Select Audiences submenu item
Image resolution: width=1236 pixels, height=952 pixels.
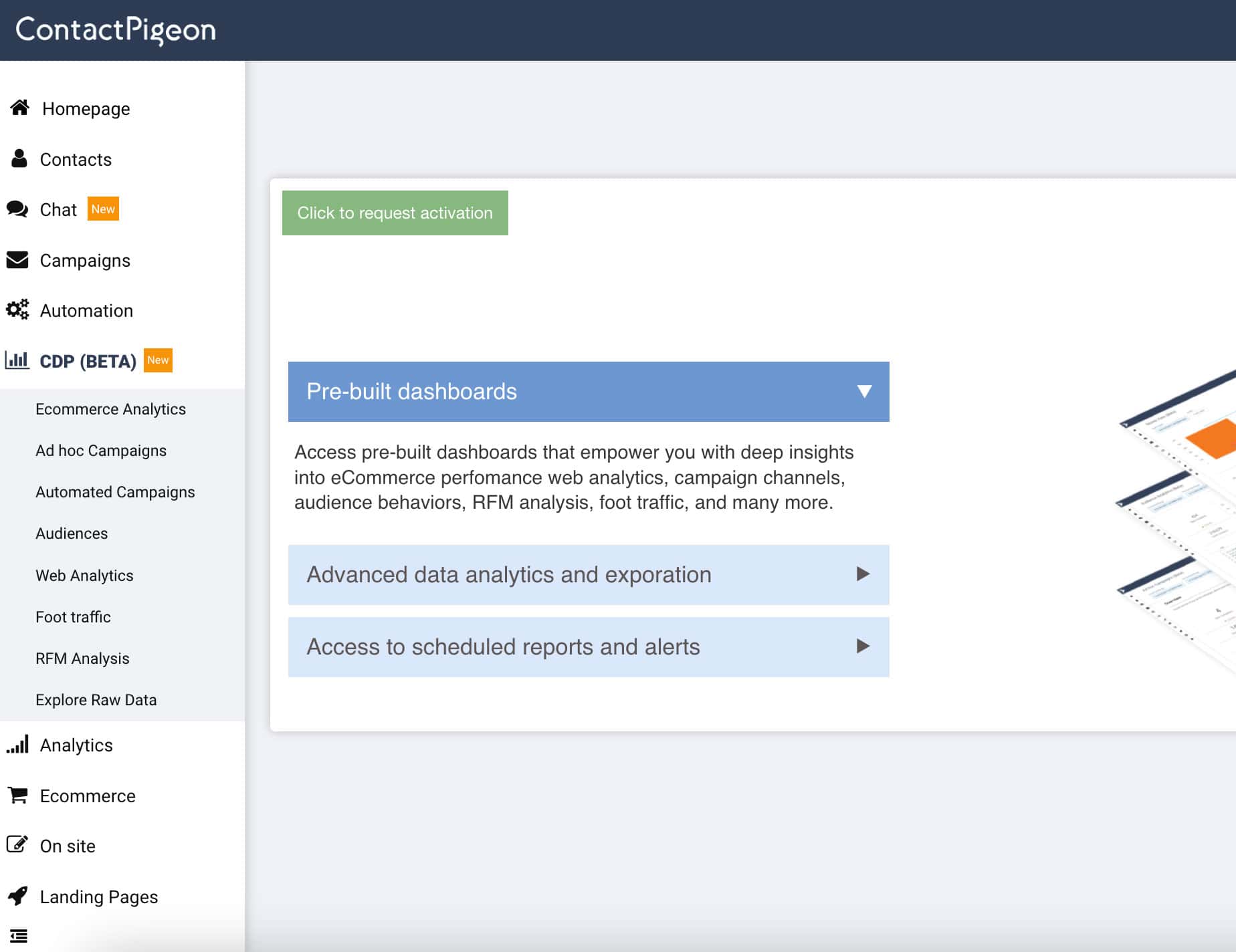(x=72, y=533)
